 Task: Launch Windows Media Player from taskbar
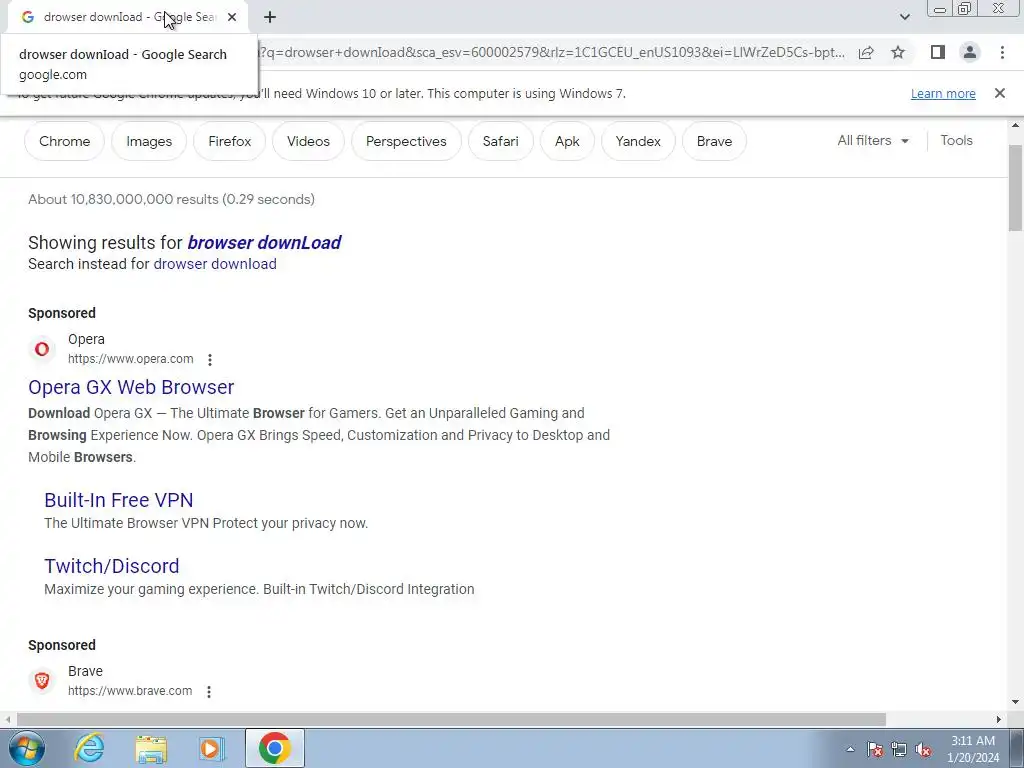coord(211,749)
